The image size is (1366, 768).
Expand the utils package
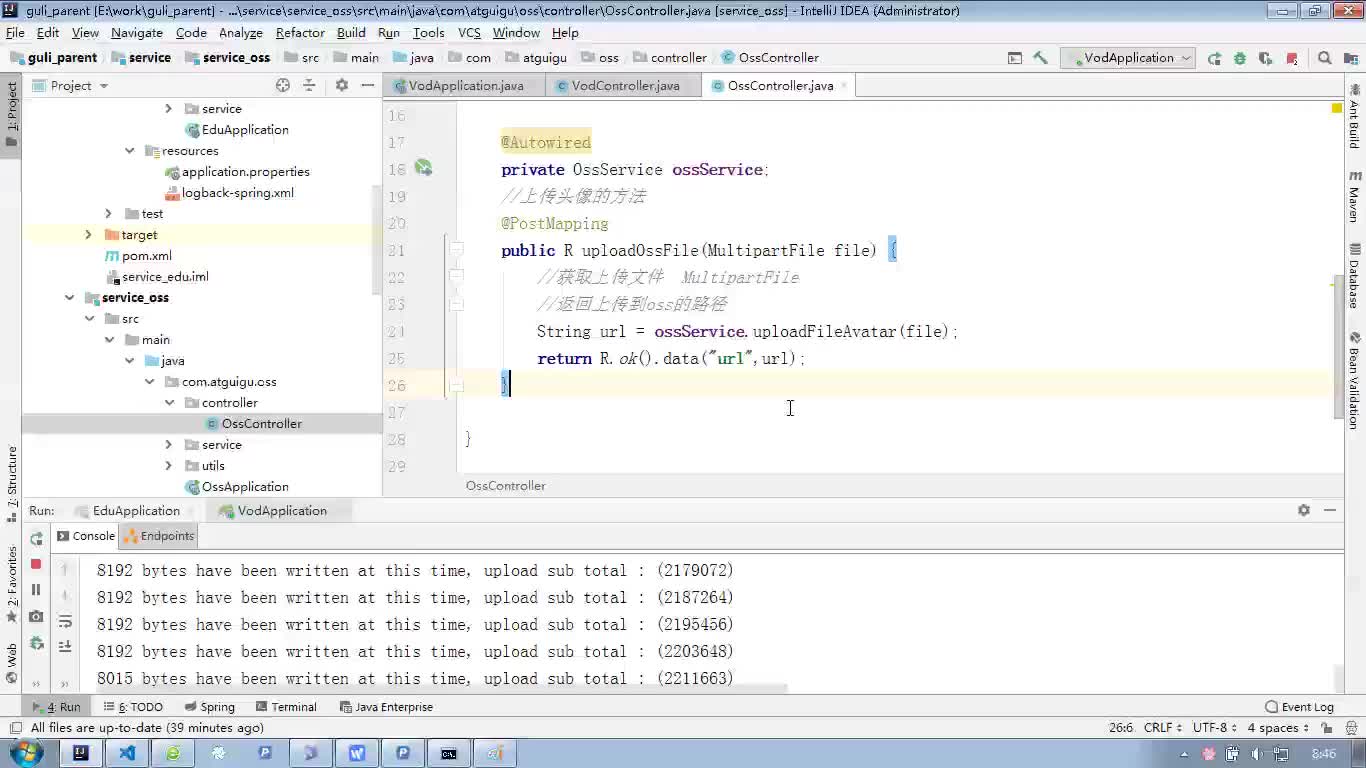(x=168, y=466)
